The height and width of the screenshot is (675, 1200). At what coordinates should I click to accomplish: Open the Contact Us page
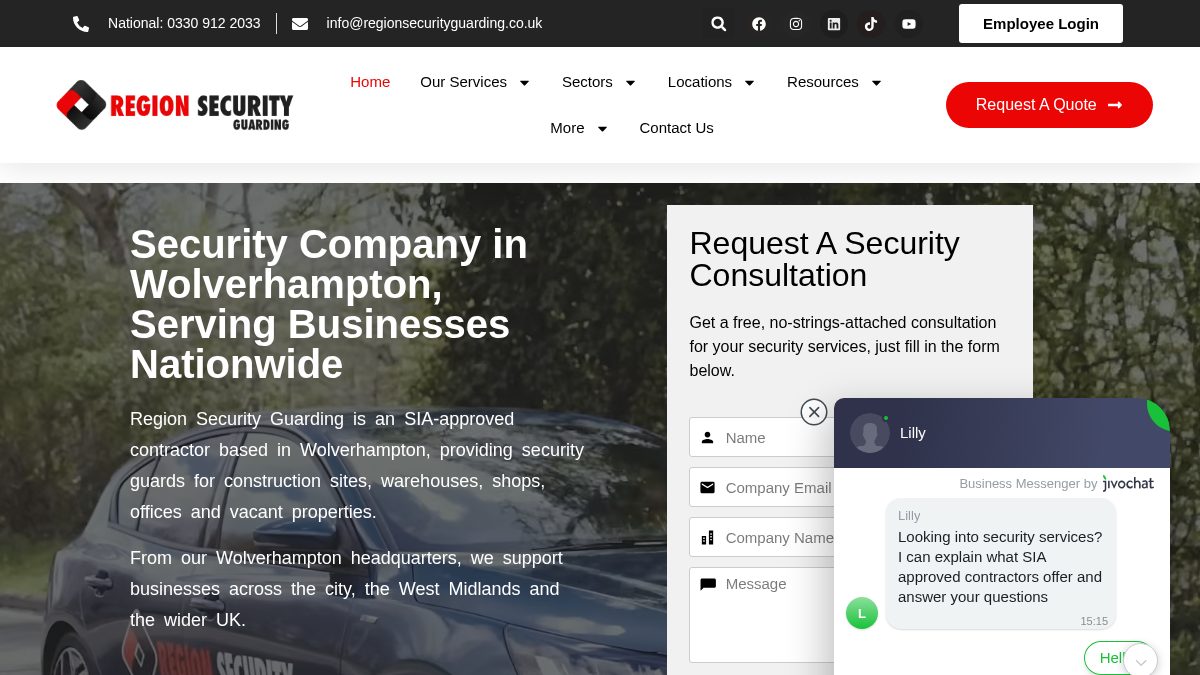[677, 128]
